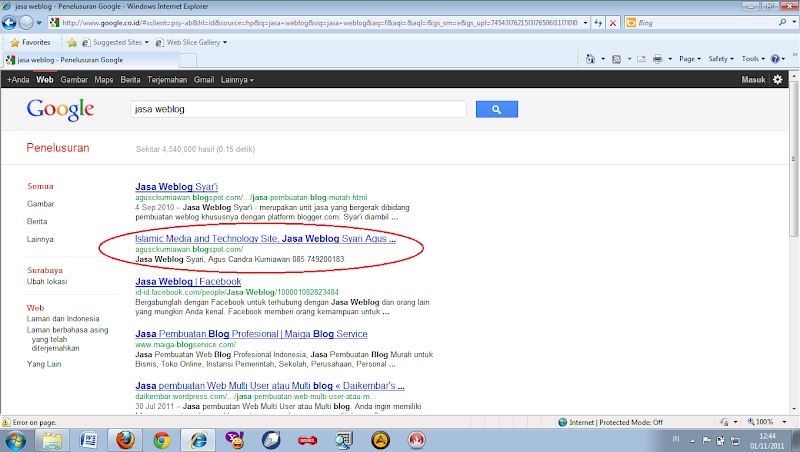Click the RSS feeds icon
This screenshot has width=800, height=452.
616,59
